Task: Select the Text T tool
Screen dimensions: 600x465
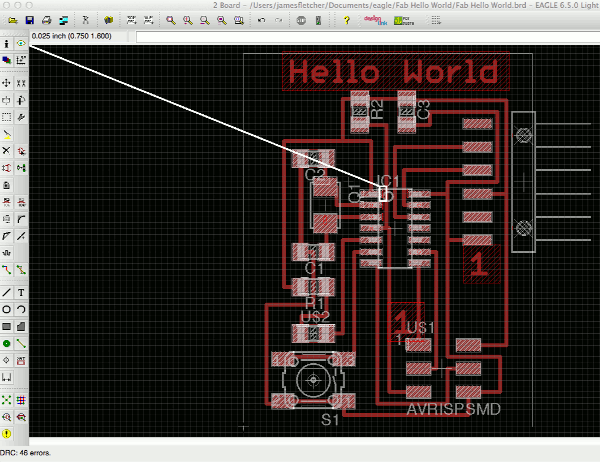Action: 21,293
